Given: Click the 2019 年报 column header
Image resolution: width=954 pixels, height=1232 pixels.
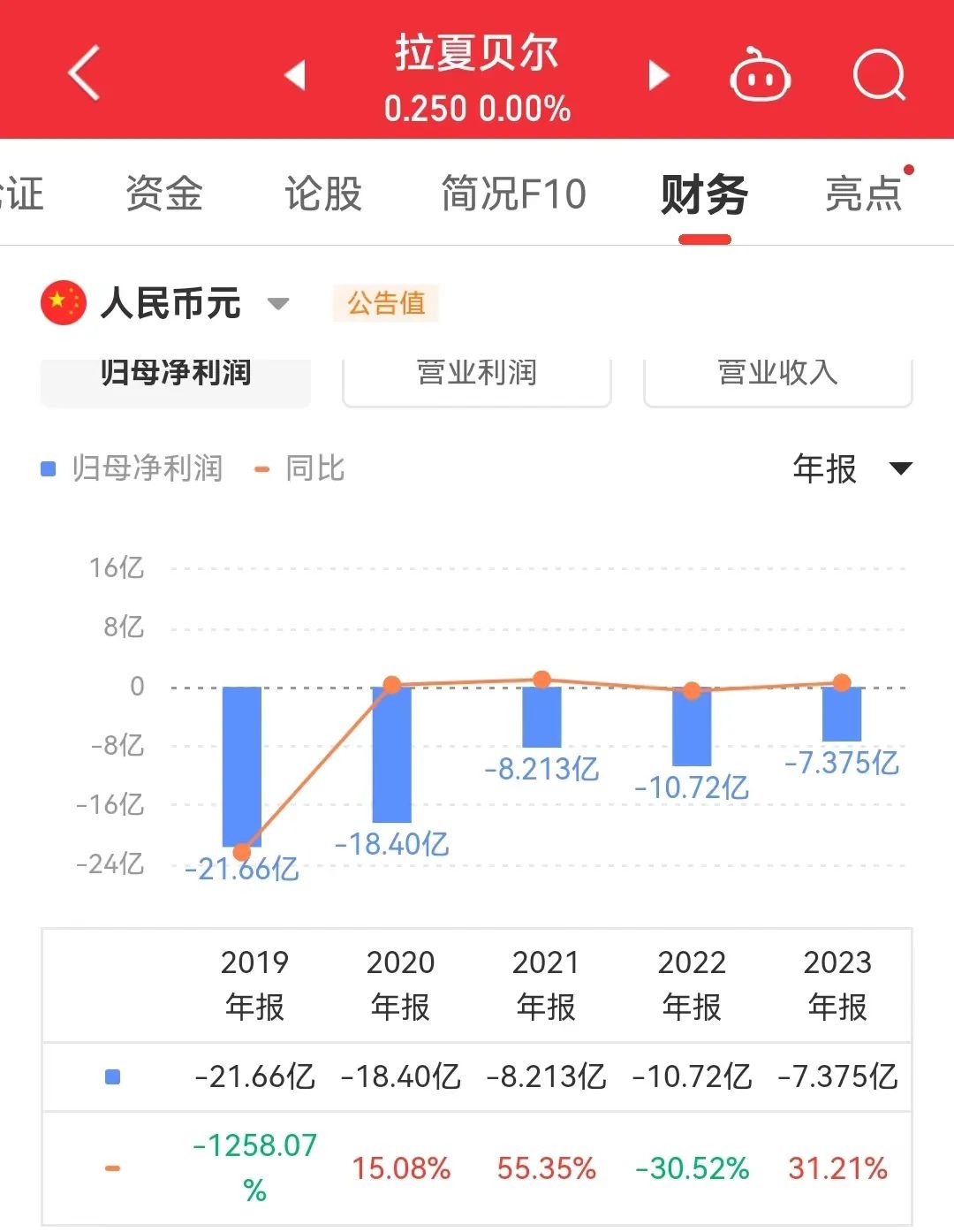Looking at the screenshot, I should pos(255,985).
